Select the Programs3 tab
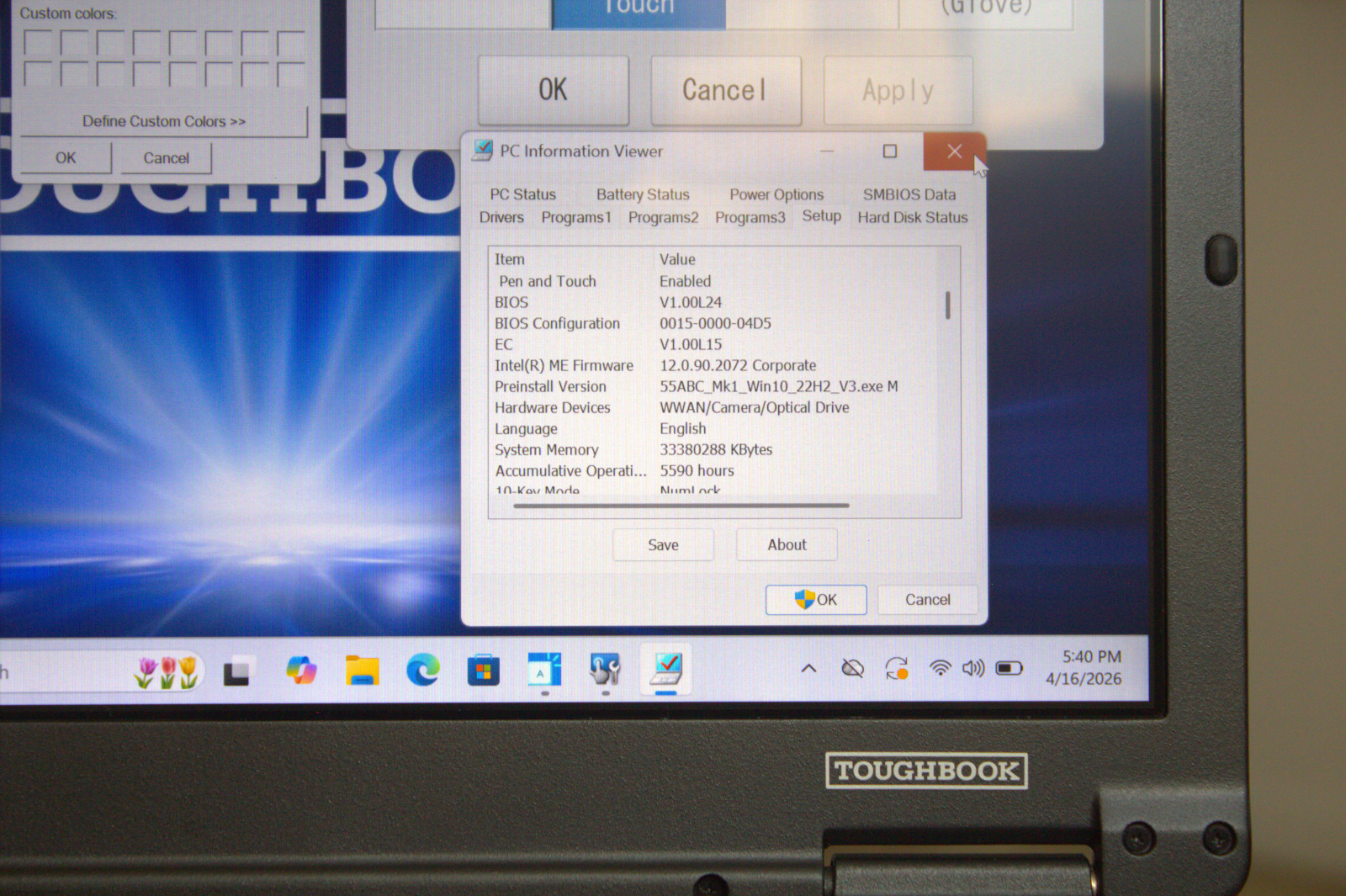Image resolution: width=1346 pixels, height=896 pixels. coord(750,217)
